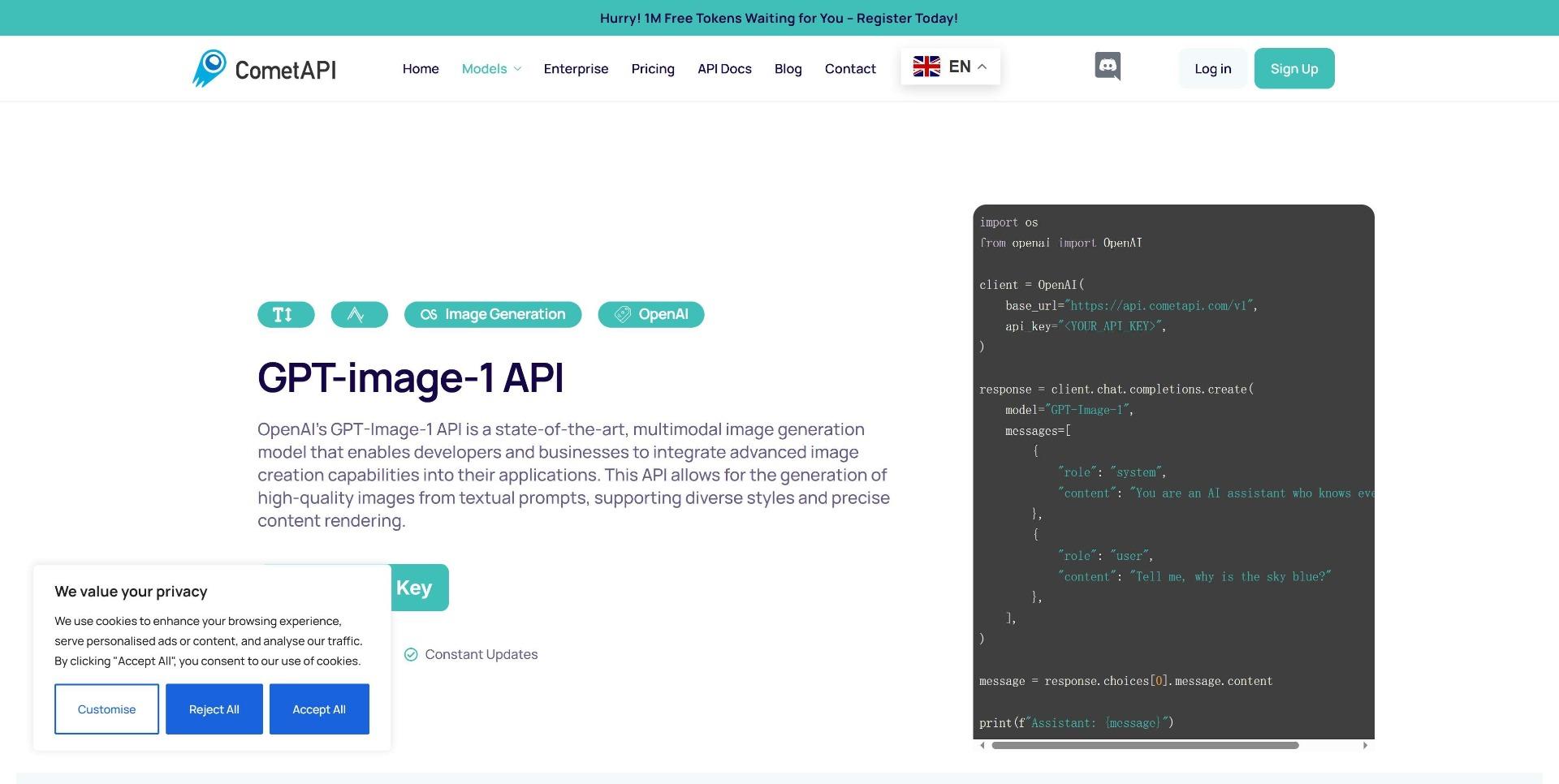Click the "We value your privacy" heading
Image resolution: width=1559 pixels, height=784 pixels.
point(131,591)
